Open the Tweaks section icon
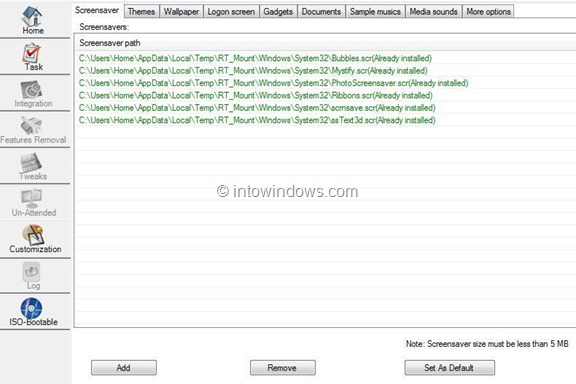The width and height of the screenshot is (576, 384). (x=31, y=162)
